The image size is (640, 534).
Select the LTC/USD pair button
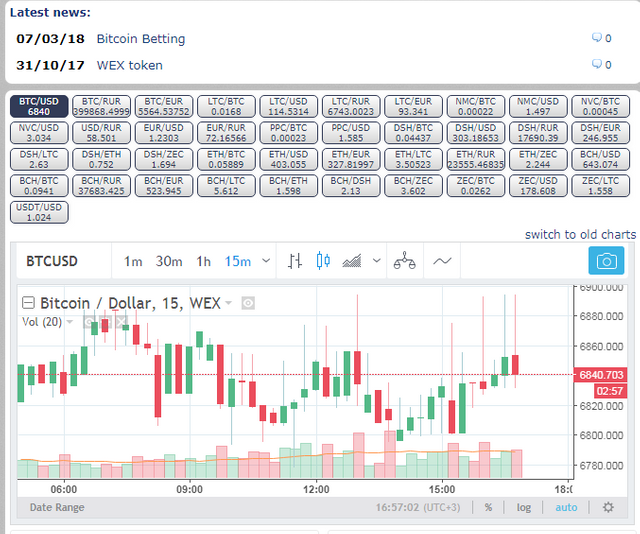pyautogui.click(x=288, y=107)
